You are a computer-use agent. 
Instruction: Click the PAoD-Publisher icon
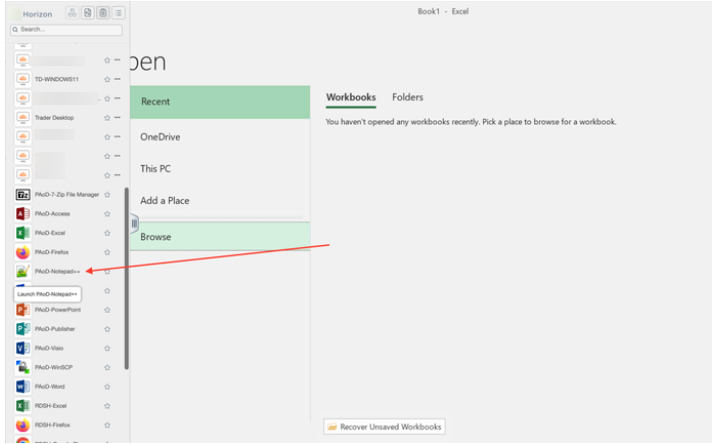point(23,329)
